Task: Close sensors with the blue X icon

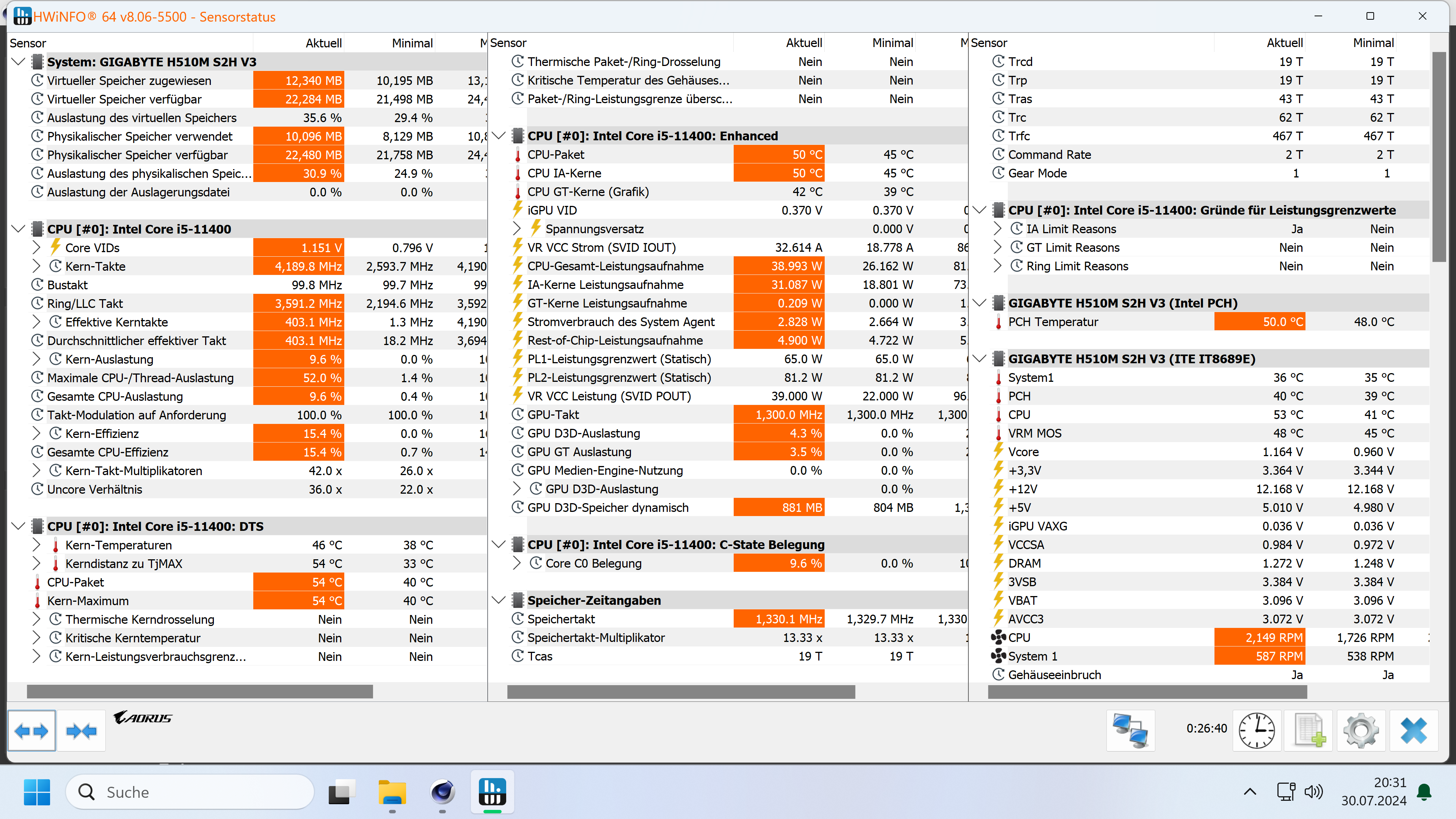Action: (x=1414, y=730)
